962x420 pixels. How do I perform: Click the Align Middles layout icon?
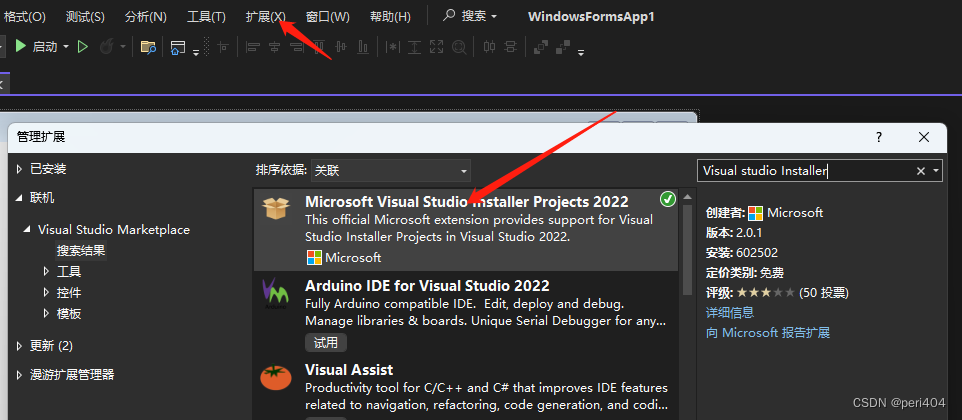tap(341, 47)
